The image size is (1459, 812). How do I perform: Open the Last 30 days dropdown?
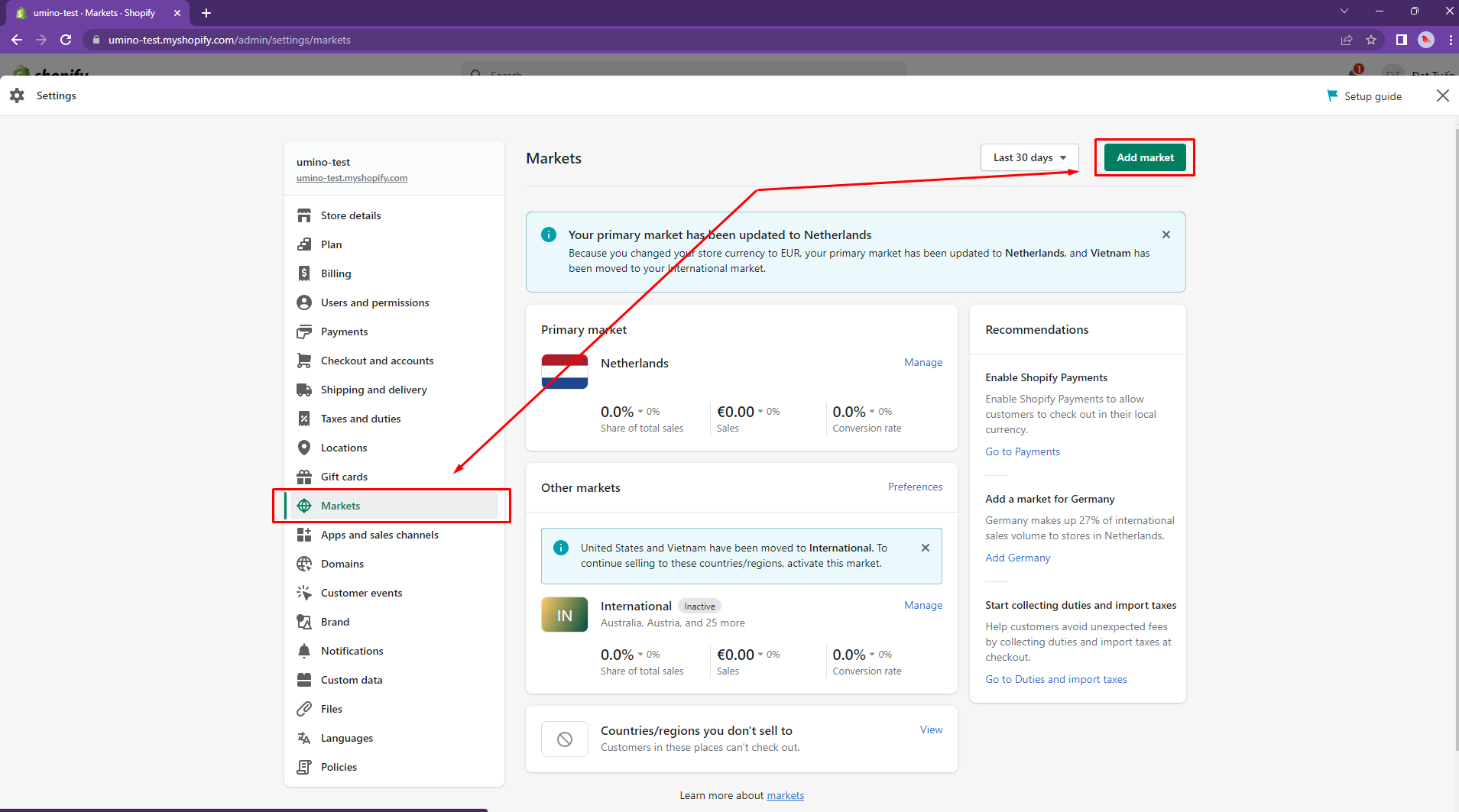(x=1029, y=157)
